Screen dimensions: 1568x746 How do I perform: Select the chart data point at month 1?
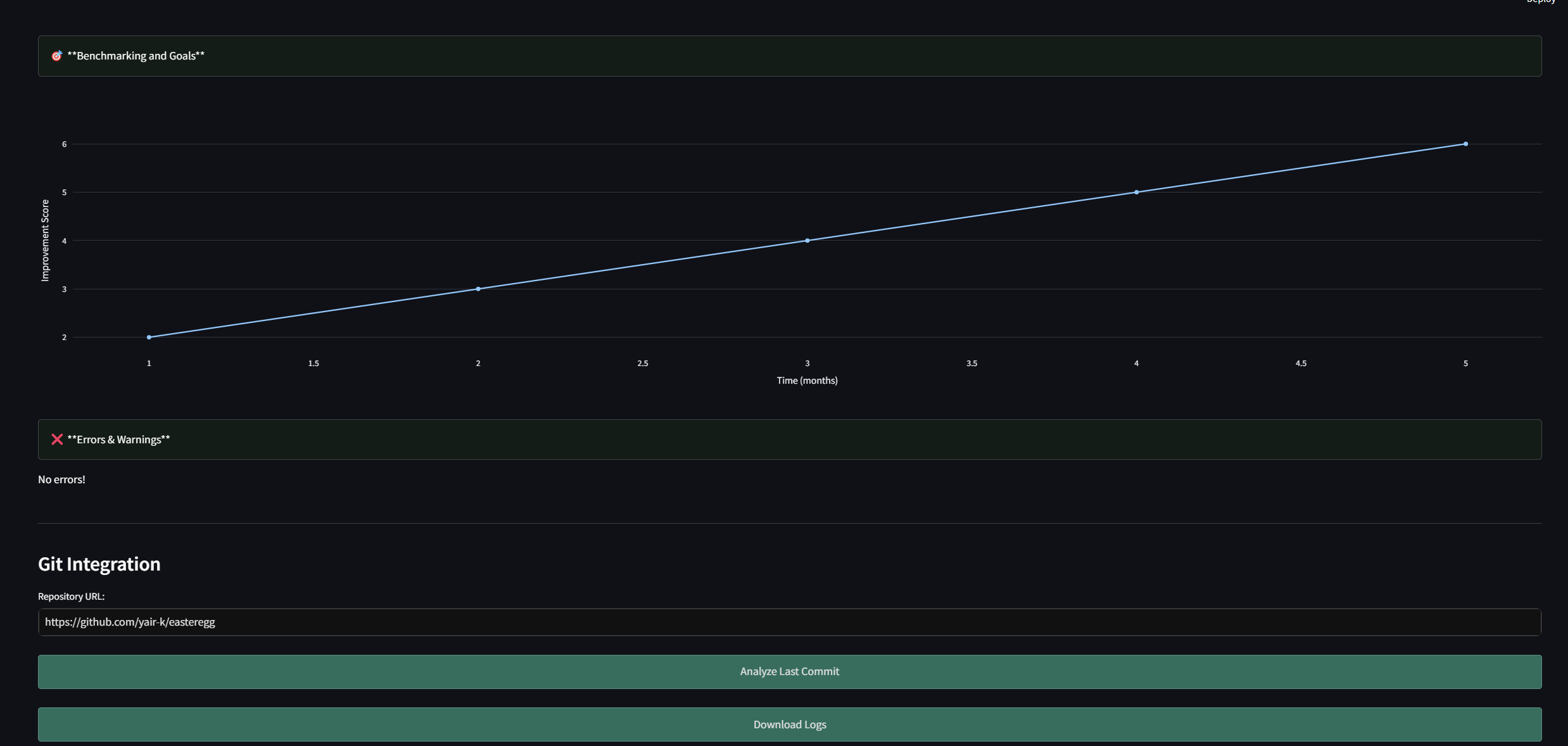(149, 337)
